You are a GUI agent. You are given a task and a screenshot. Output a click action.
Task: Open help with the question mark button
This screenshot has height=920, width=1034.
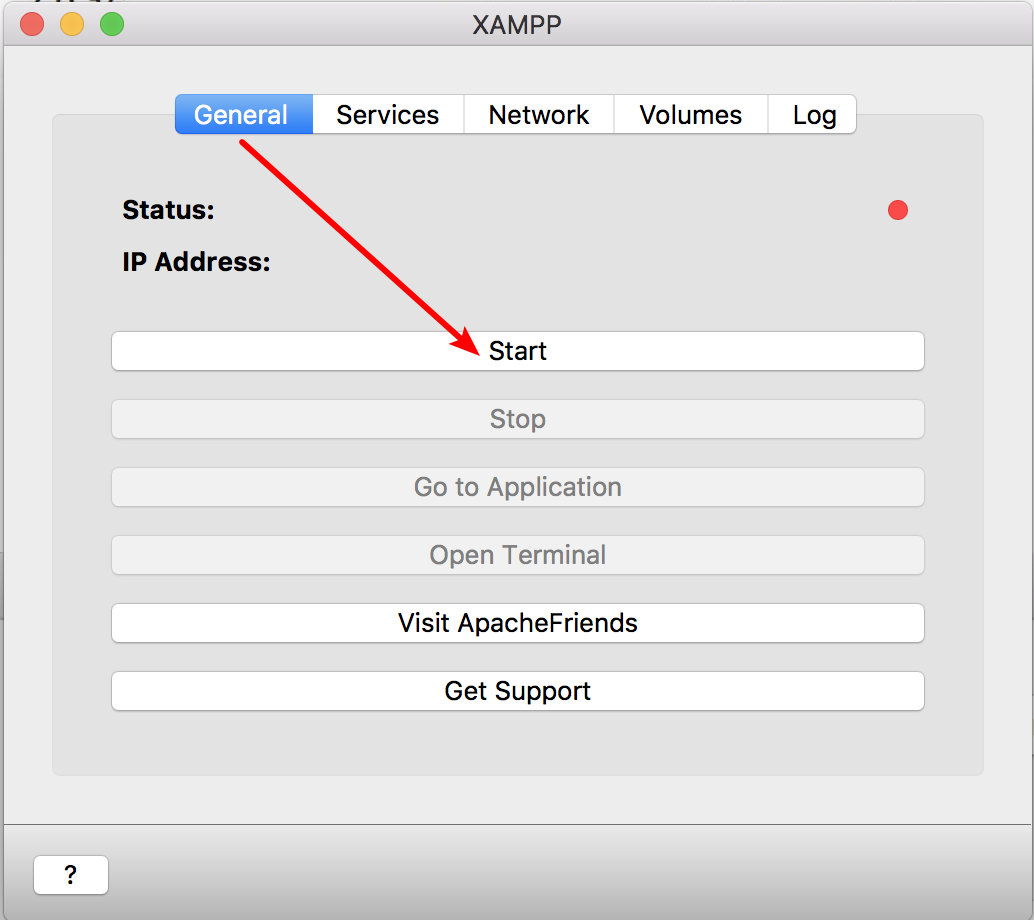[70, 875]
